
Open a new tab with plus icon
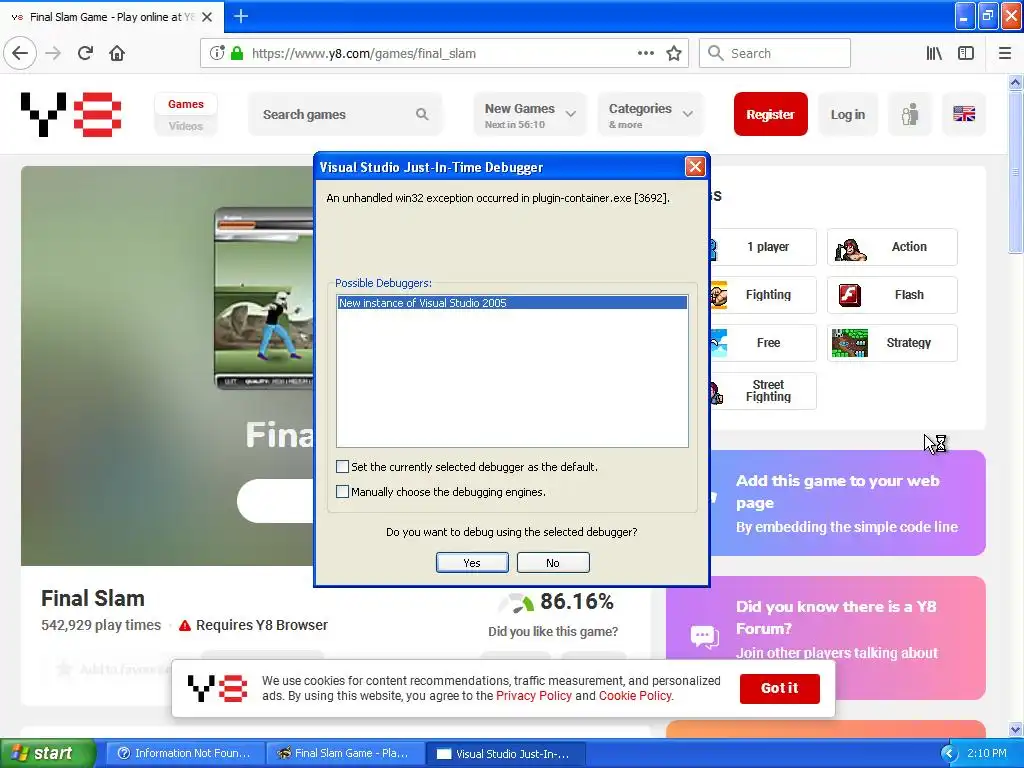[240, 16]
